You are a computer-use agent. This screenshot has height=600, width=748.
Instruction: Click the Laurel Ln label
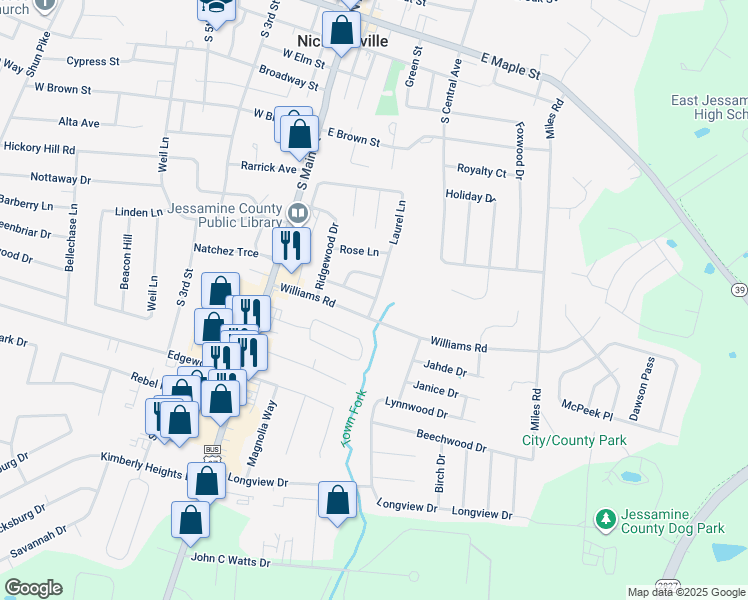[397, 222]
